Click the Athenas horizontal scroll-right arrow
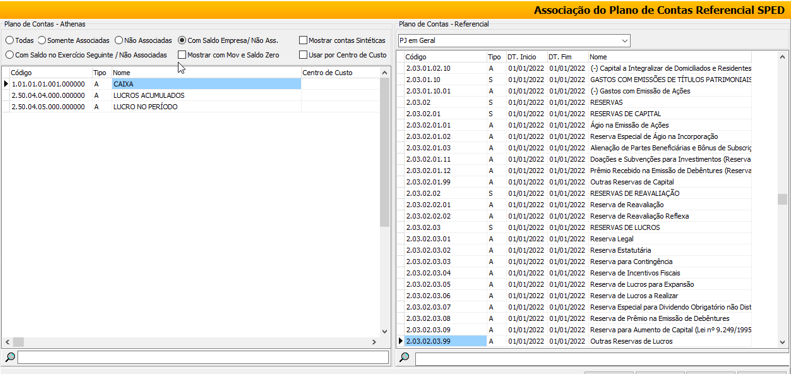This screenshot has height=375, width=794. point(374,342)
